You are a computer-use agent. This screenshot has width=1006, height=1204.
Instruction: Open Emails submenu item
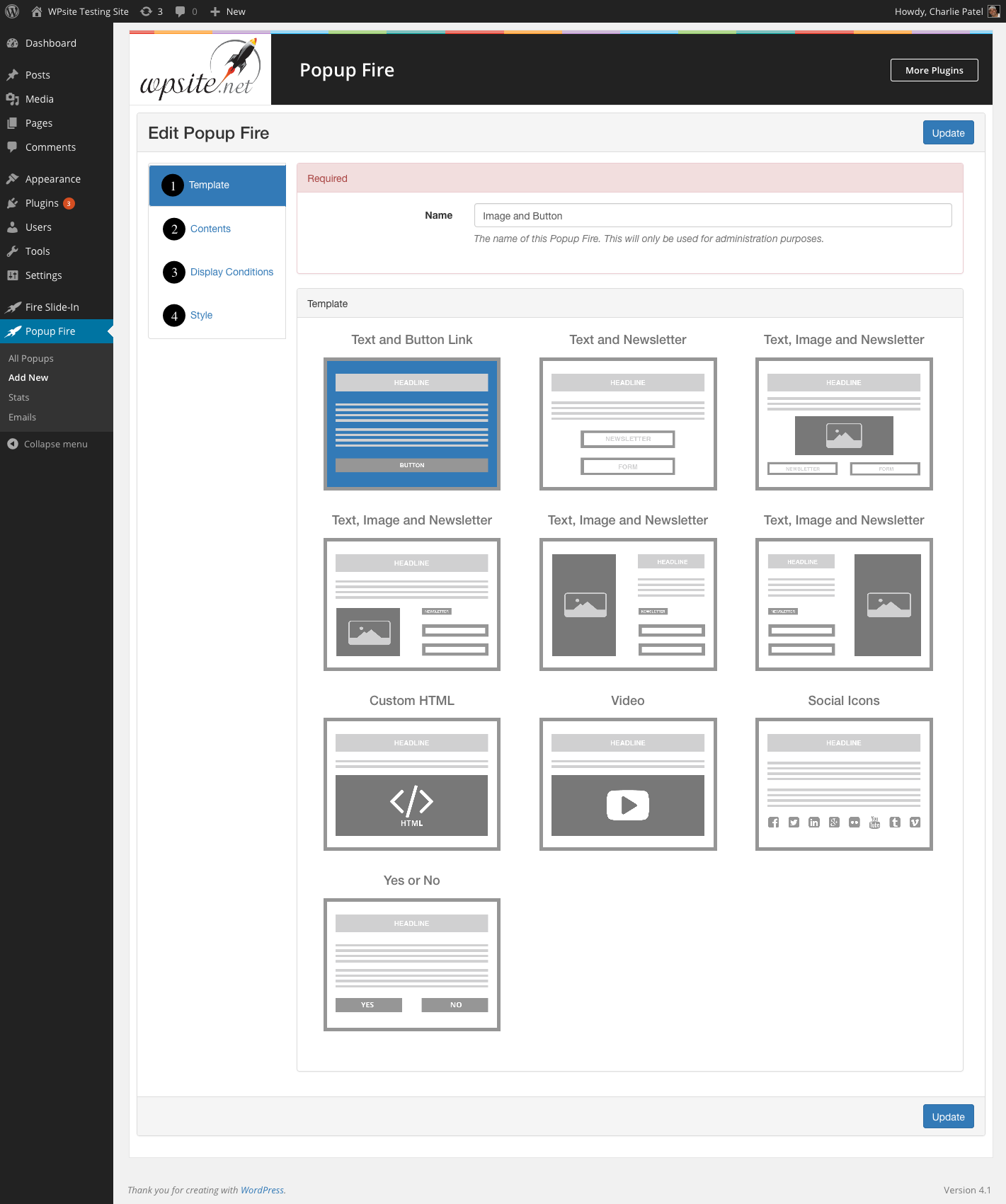[22, 418]
